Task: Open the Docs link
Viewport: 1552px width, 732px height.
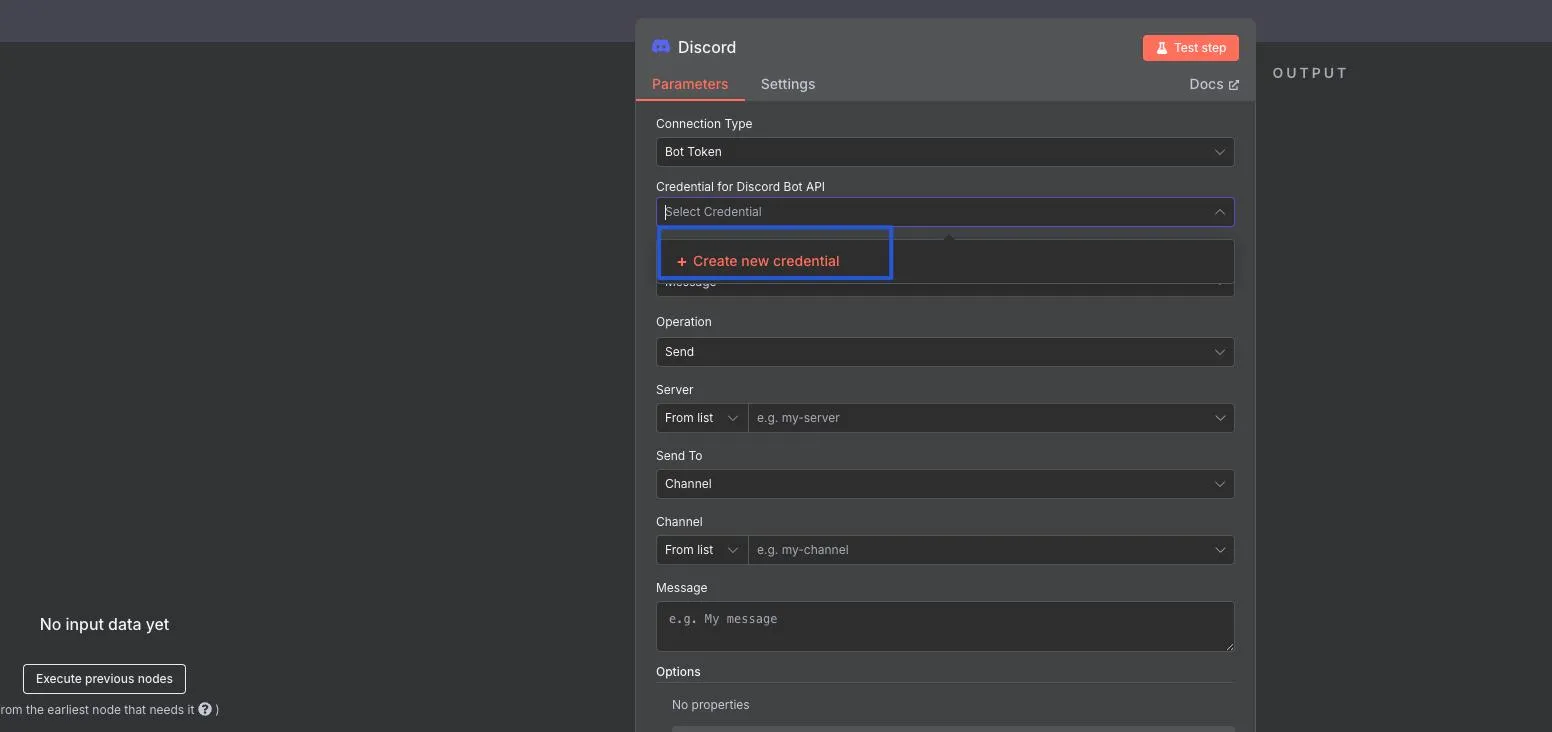Action: [x=1214, y=84]
